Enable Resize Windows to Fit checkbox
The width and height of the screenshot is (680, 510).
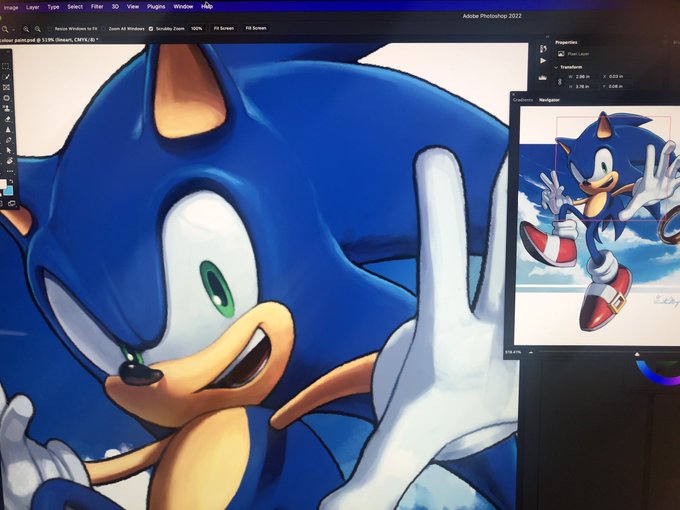click(x=50, y=29)
